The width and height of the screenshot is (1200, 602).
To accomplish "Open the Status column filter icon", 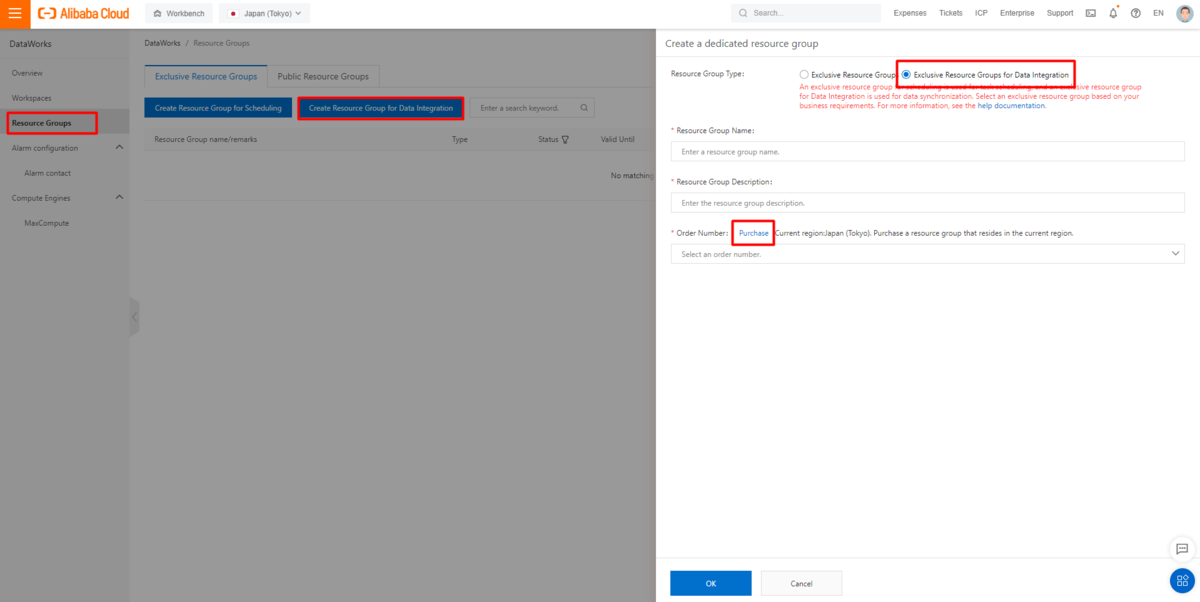I will coord(565,140).
